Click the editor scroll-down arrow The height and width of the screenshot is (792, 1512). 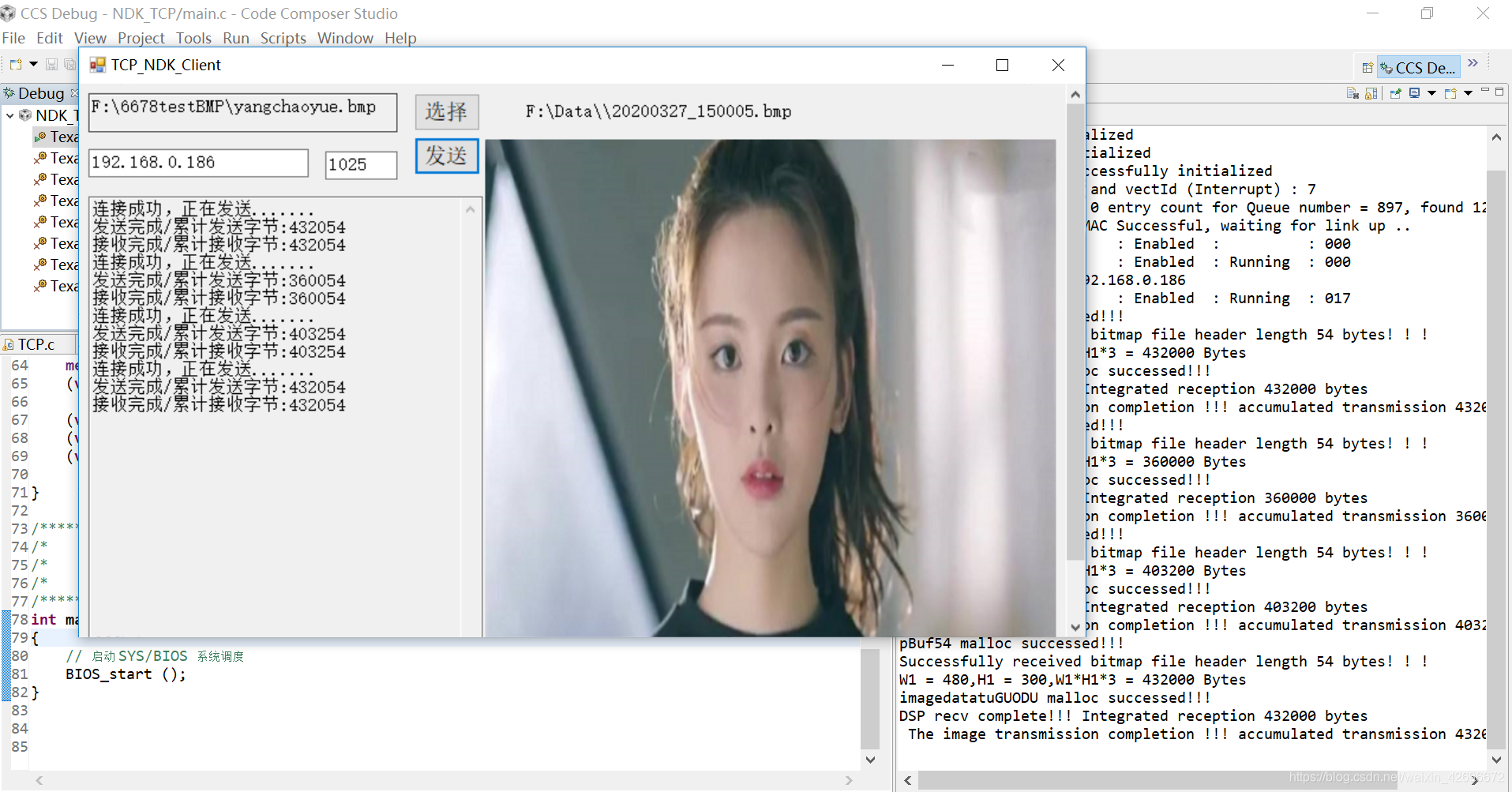(870, 760)
